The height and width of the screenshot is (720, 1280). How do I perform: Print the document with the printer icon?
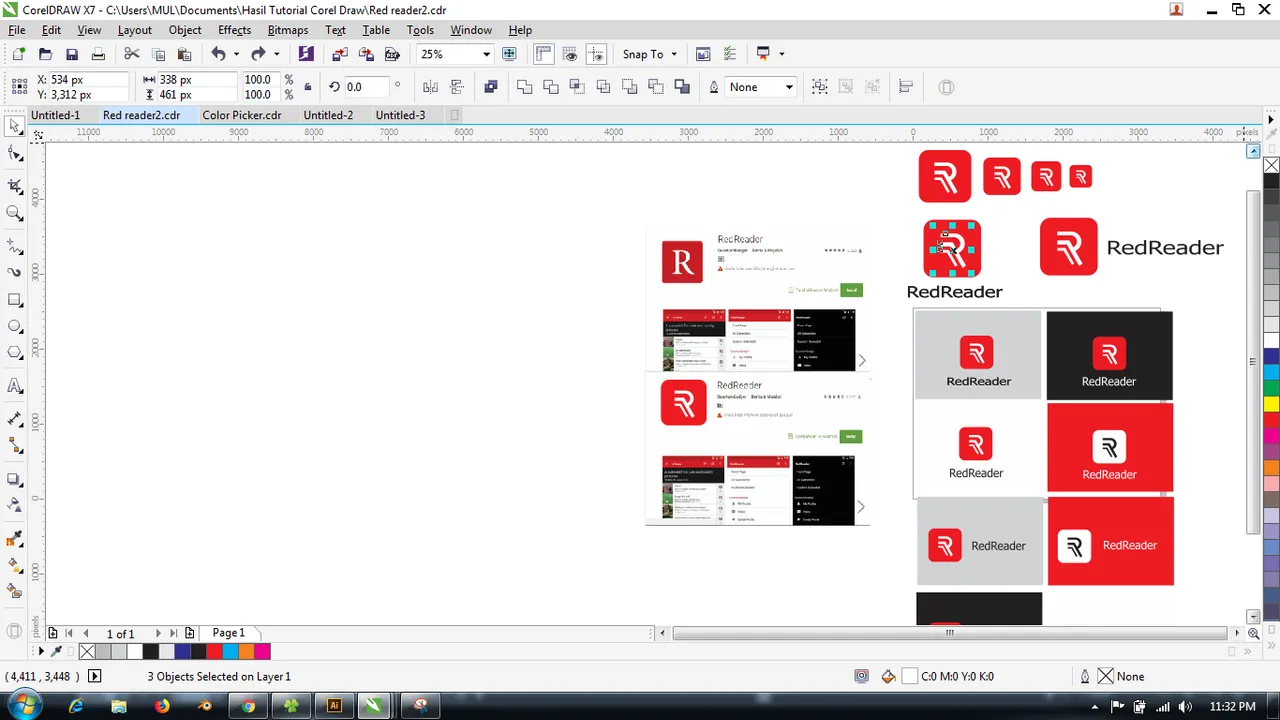[x=98, y=54]
